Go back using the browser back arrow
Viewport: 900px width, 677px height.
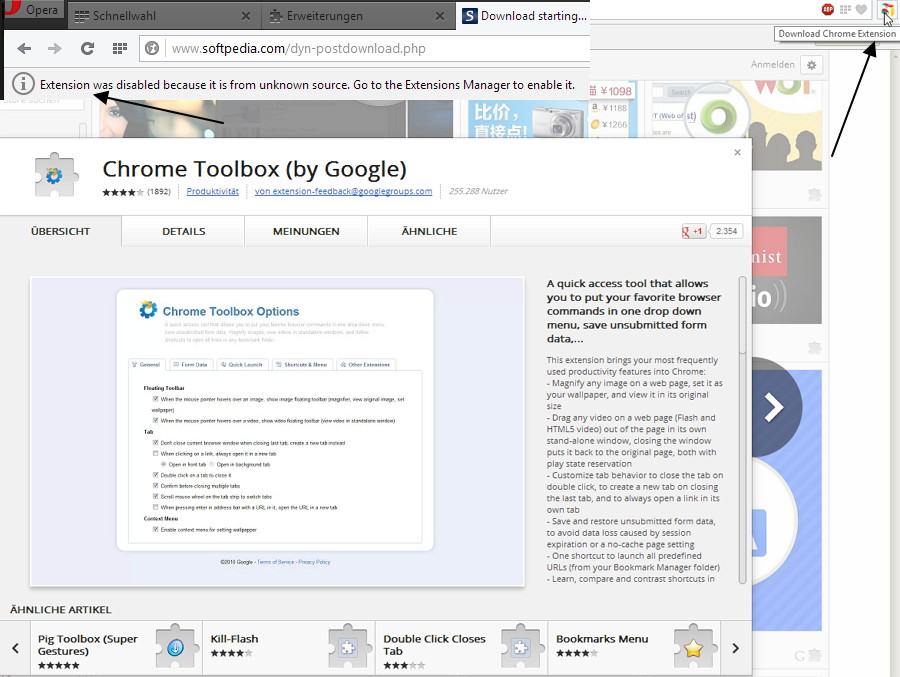pos(24,49)
